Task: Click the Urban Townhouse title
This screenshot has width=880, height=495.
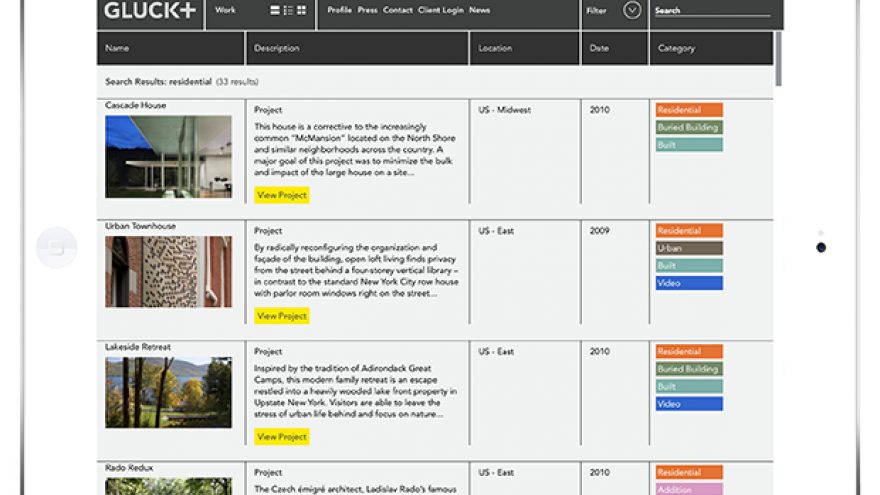Action: point(140,226)
